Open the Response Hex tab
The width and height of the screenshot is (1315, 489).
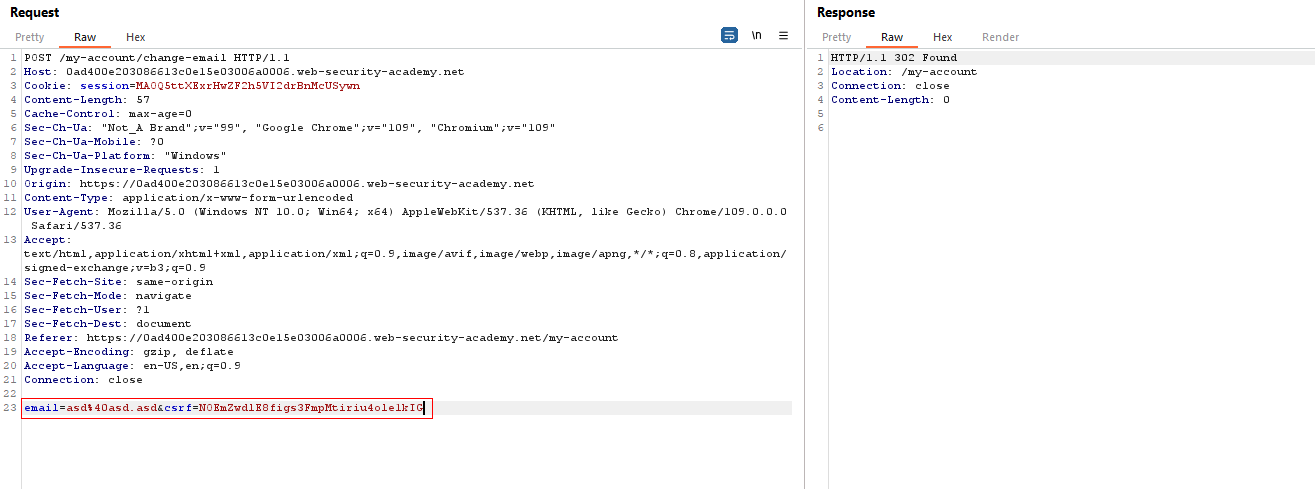(x=943, y=37)
